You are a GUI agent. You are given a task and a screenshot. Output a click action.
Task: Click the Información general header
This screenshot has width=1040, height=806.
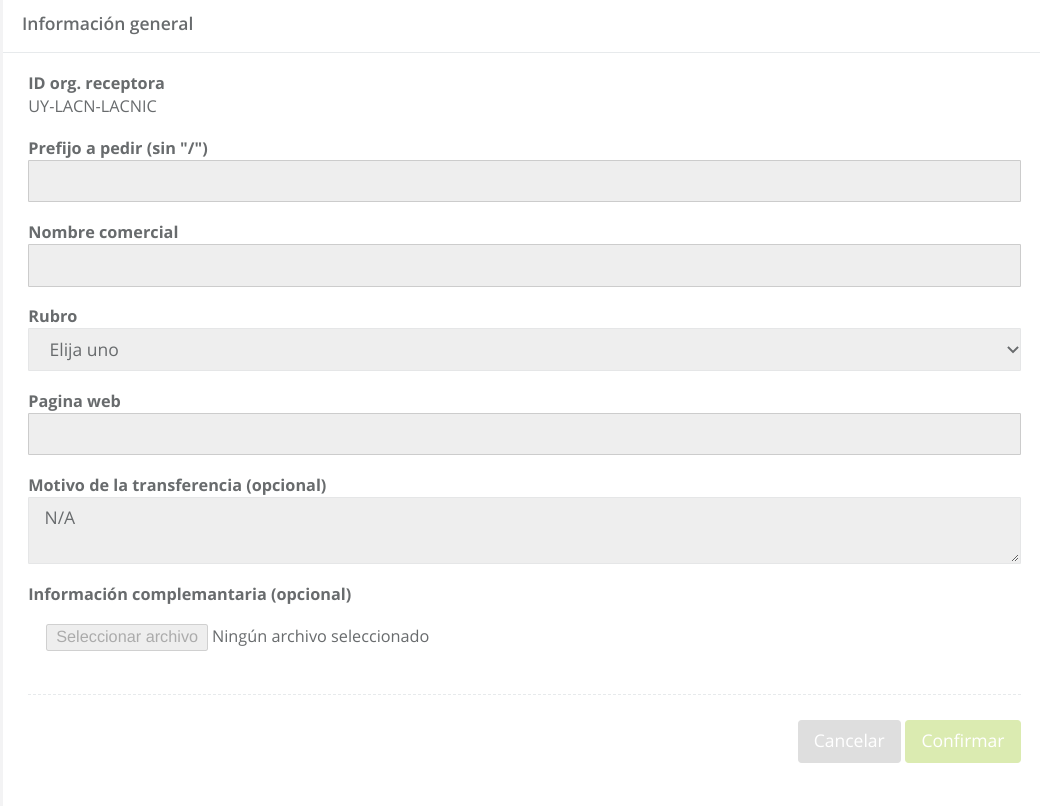point(107,24)
